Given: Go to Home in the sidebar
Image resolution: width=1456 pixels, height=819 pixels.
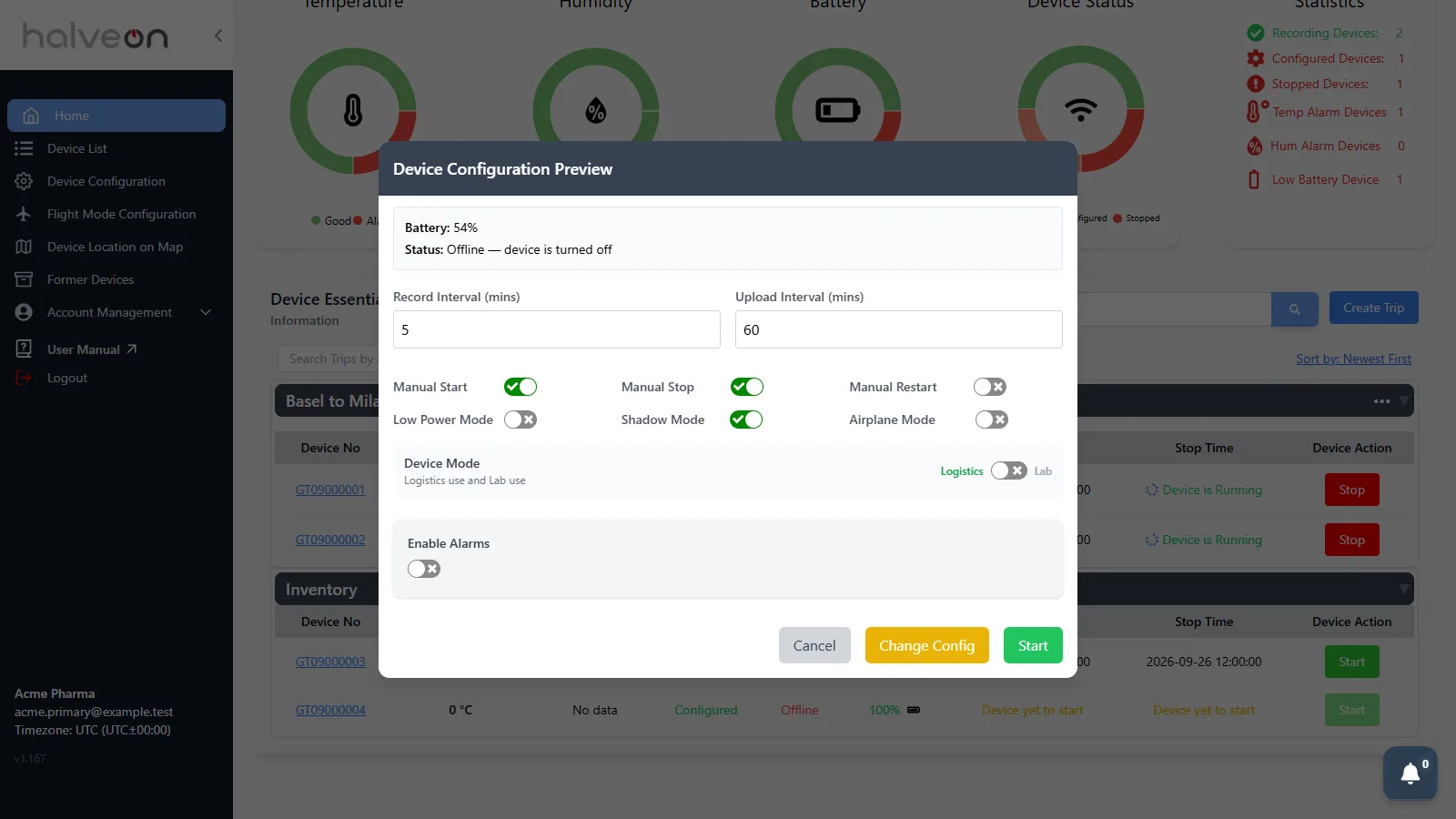Looking at the screenshot, I should (x=116, y=116).
